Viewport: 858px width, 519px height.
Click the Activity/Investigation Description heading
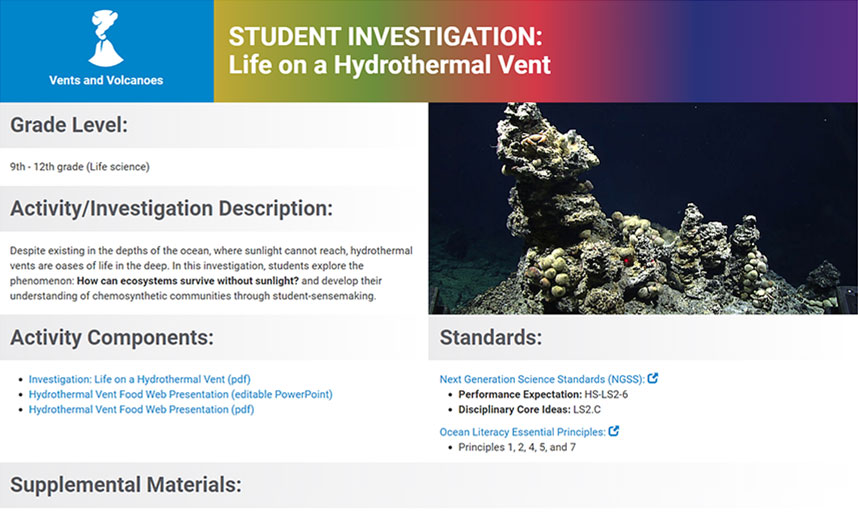(171, 209)
